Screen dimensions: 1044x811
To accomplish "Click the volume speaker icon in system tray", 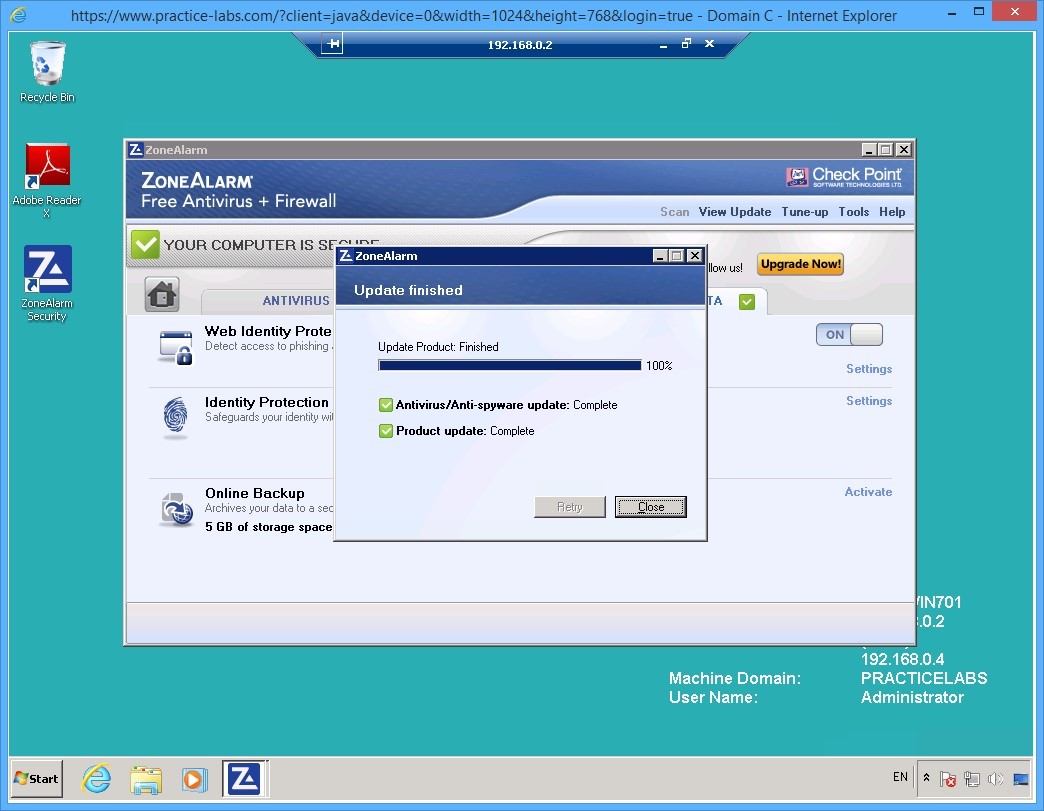I will tap(997, 778).
